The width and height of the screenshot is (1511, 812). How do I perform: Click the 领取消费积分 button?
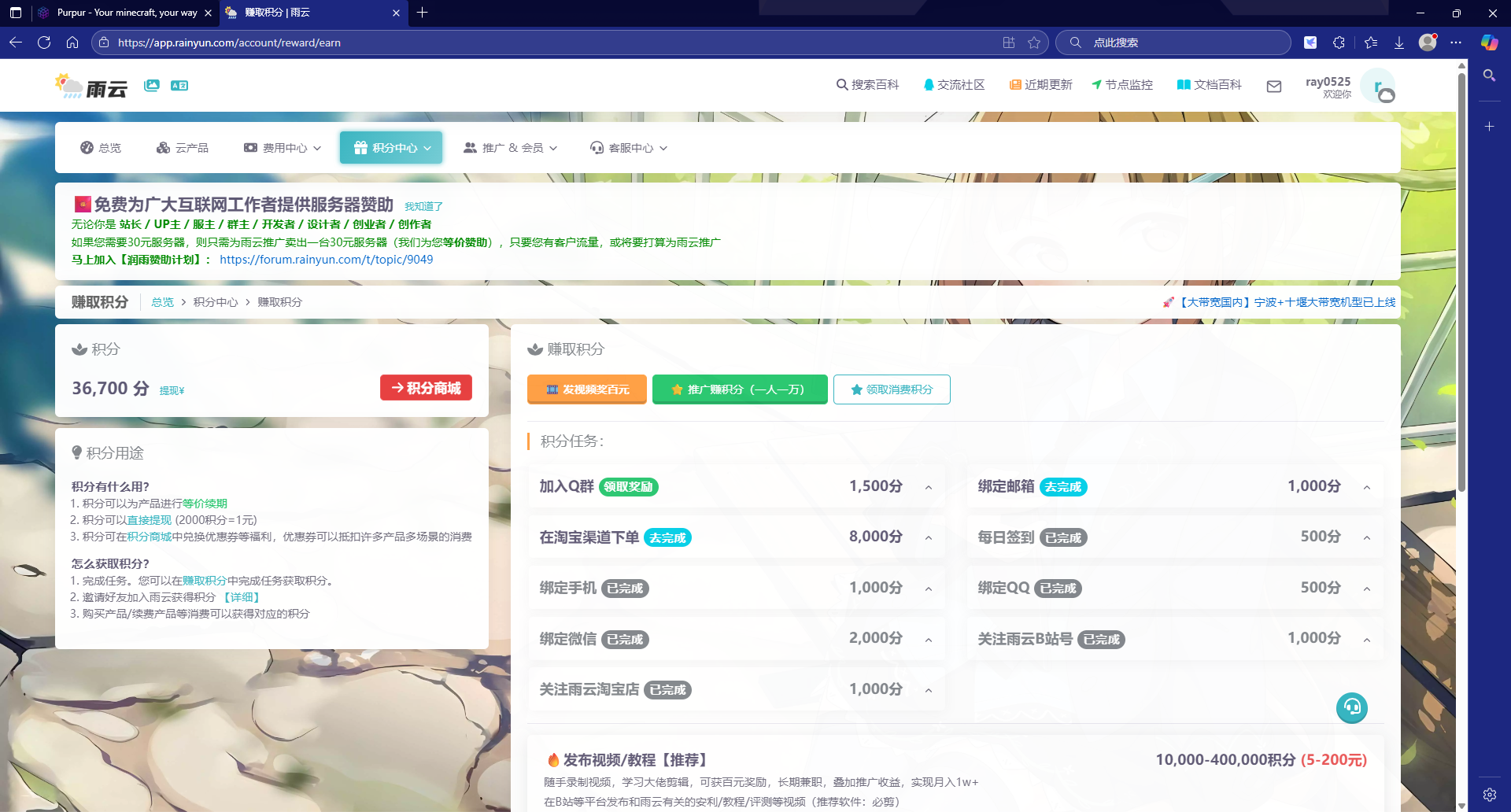[x=892, y=389]
